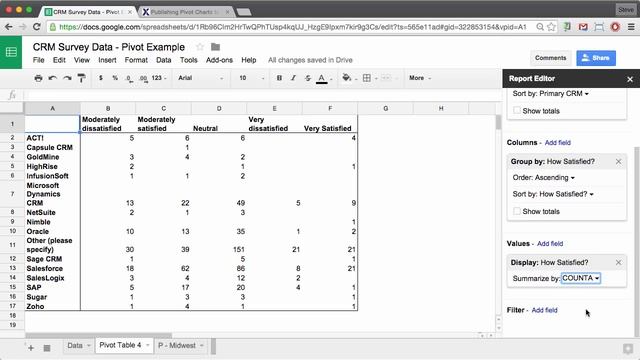Screen dimensions: 640x360
Task: Select the Paint format tool
Action: click(x=82, y=78)
